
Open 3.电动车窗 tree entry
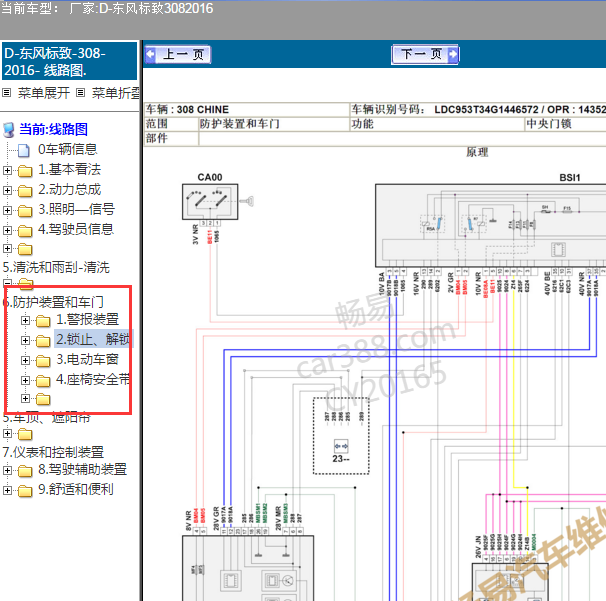pyautogui.click(x=87, y=359)
